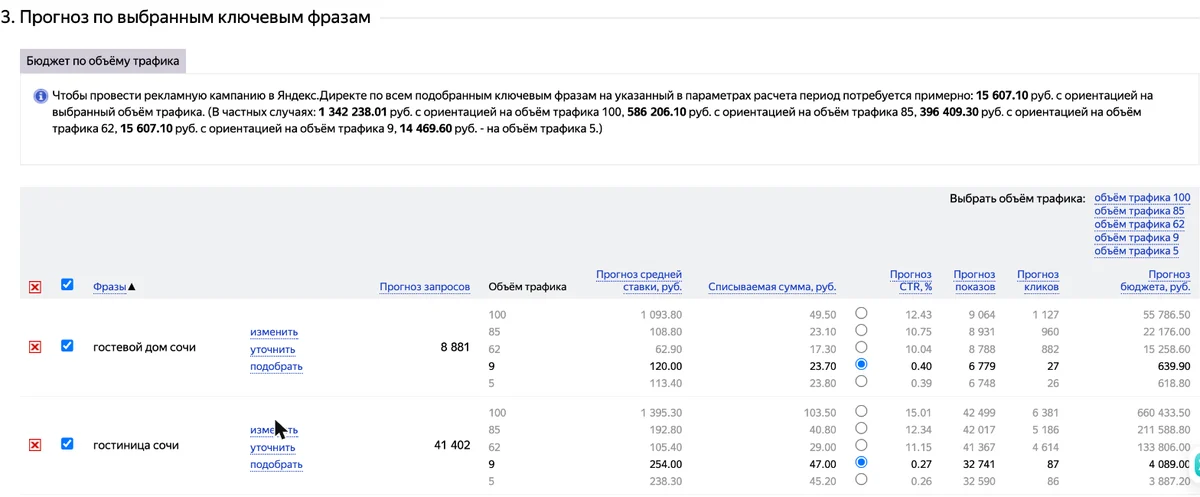This screenshot has width=1200, height=497.
Task: Click изменить for гостиница сочи
Action: [x=274, y=430]
